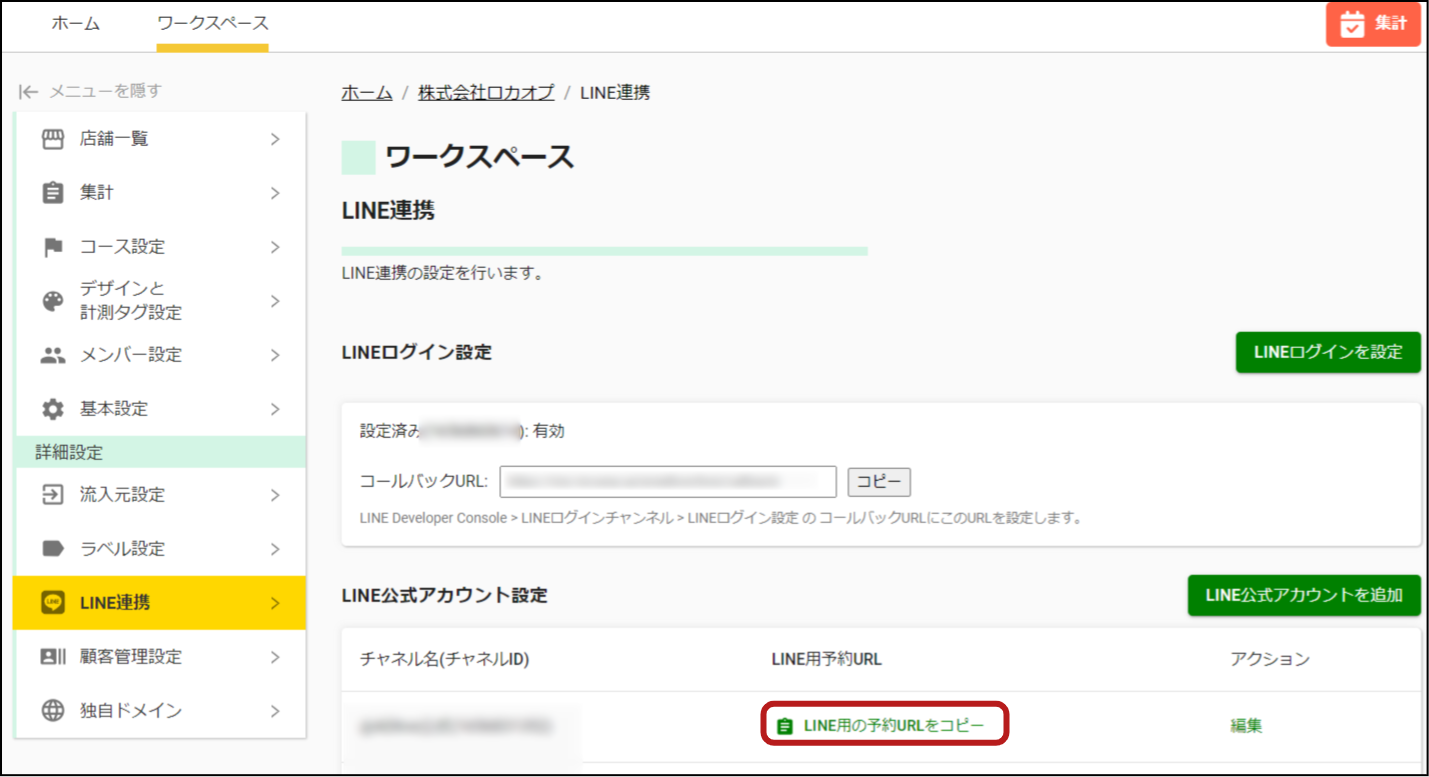Open 流入元設定 menu item
This screenshot has height=777, width=1429.
(160, 495)
